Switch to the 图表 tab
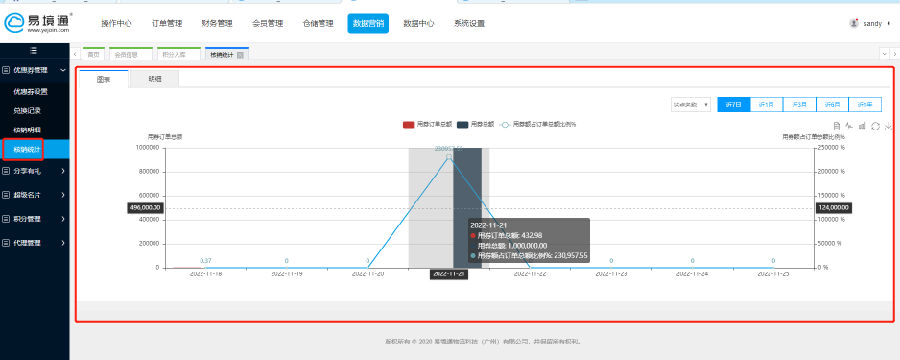Viewport: 900px width, 360px height. 104,79
